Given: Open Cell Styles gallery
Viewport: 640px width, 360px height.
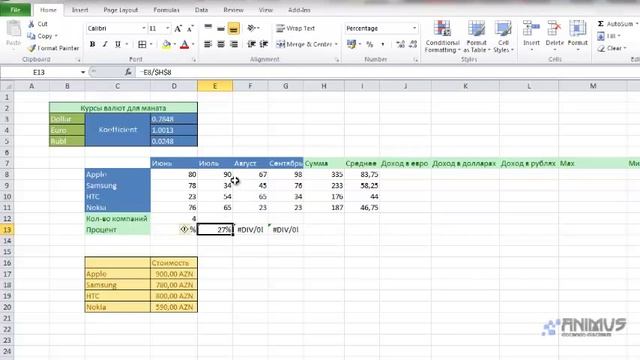Looking at the screenshot, I should click(503, 37).
